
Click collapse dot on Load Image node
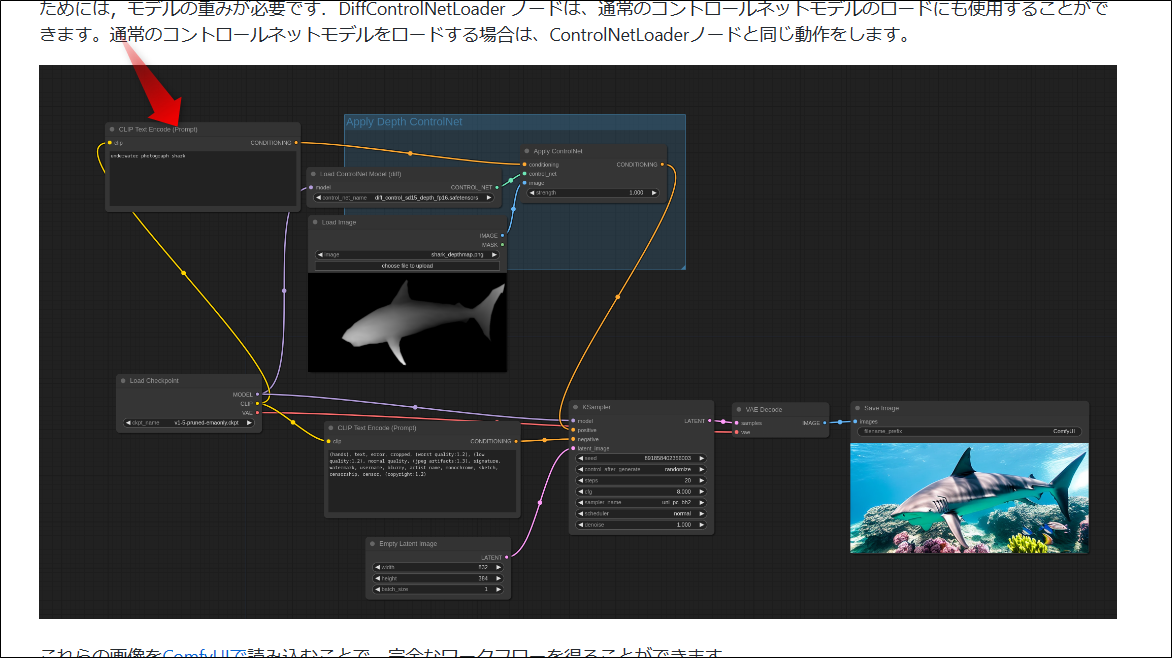315,222
